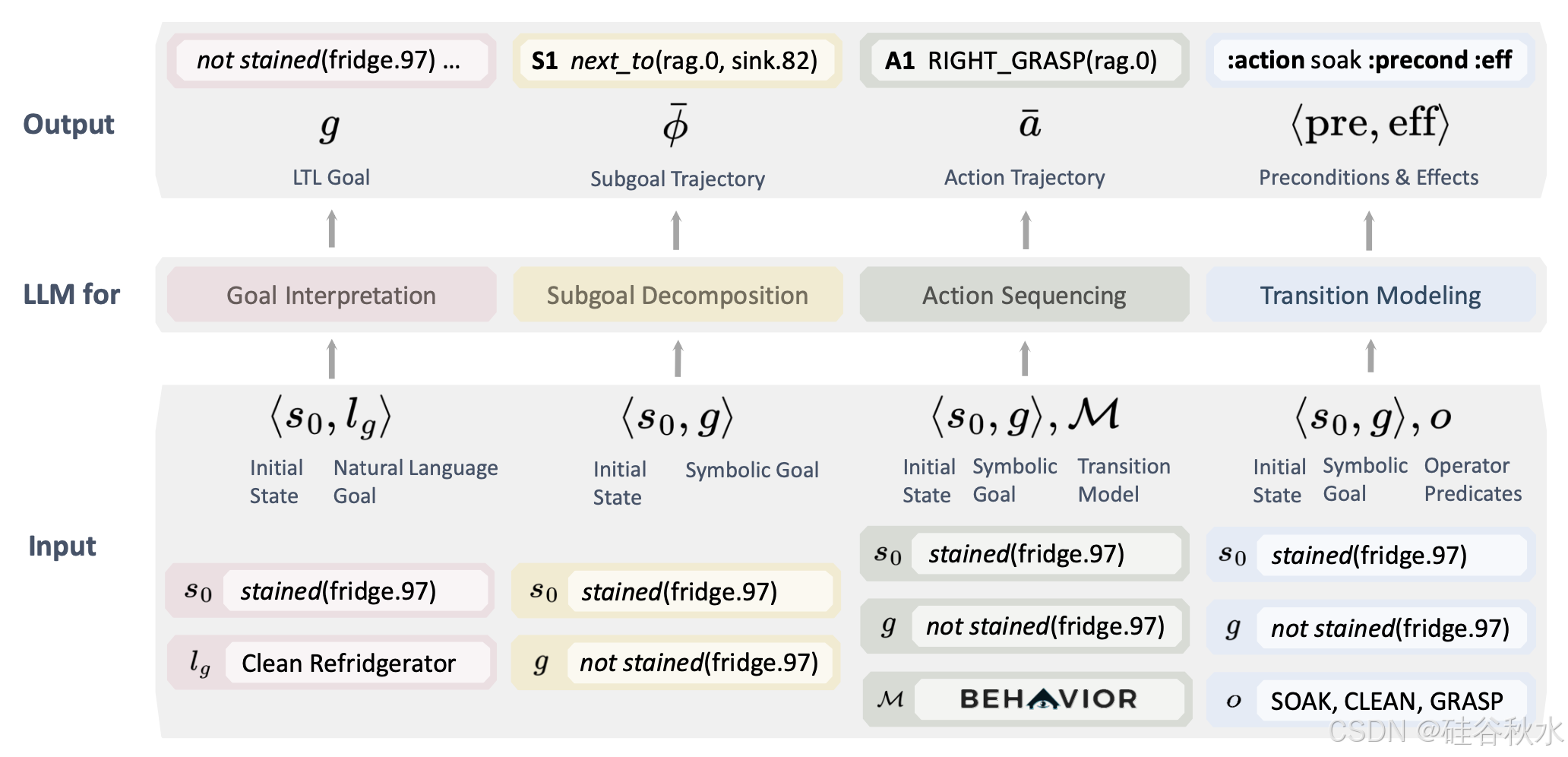
Task: Click the "LLM for" row label
Action: (x=71, y=294)
